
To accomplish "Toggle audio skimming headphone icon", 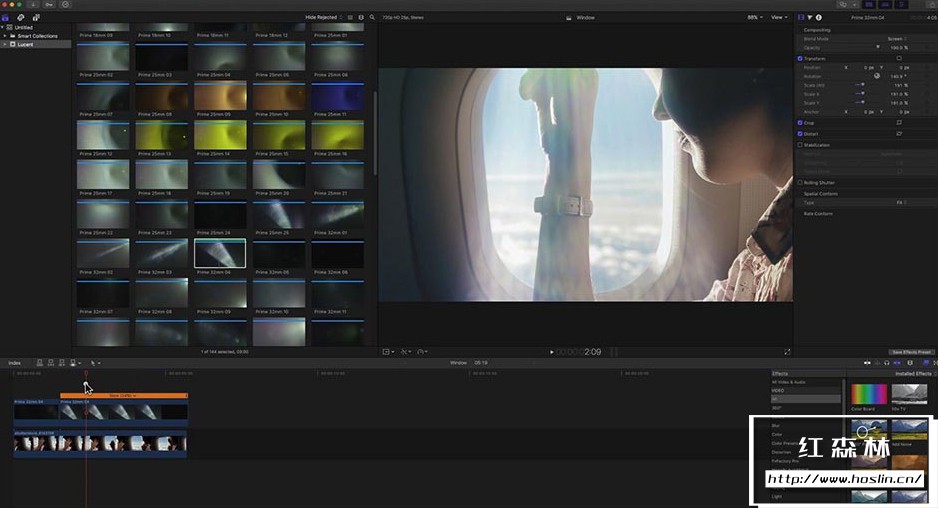I will pyautogui.click(x=887, y=363).
